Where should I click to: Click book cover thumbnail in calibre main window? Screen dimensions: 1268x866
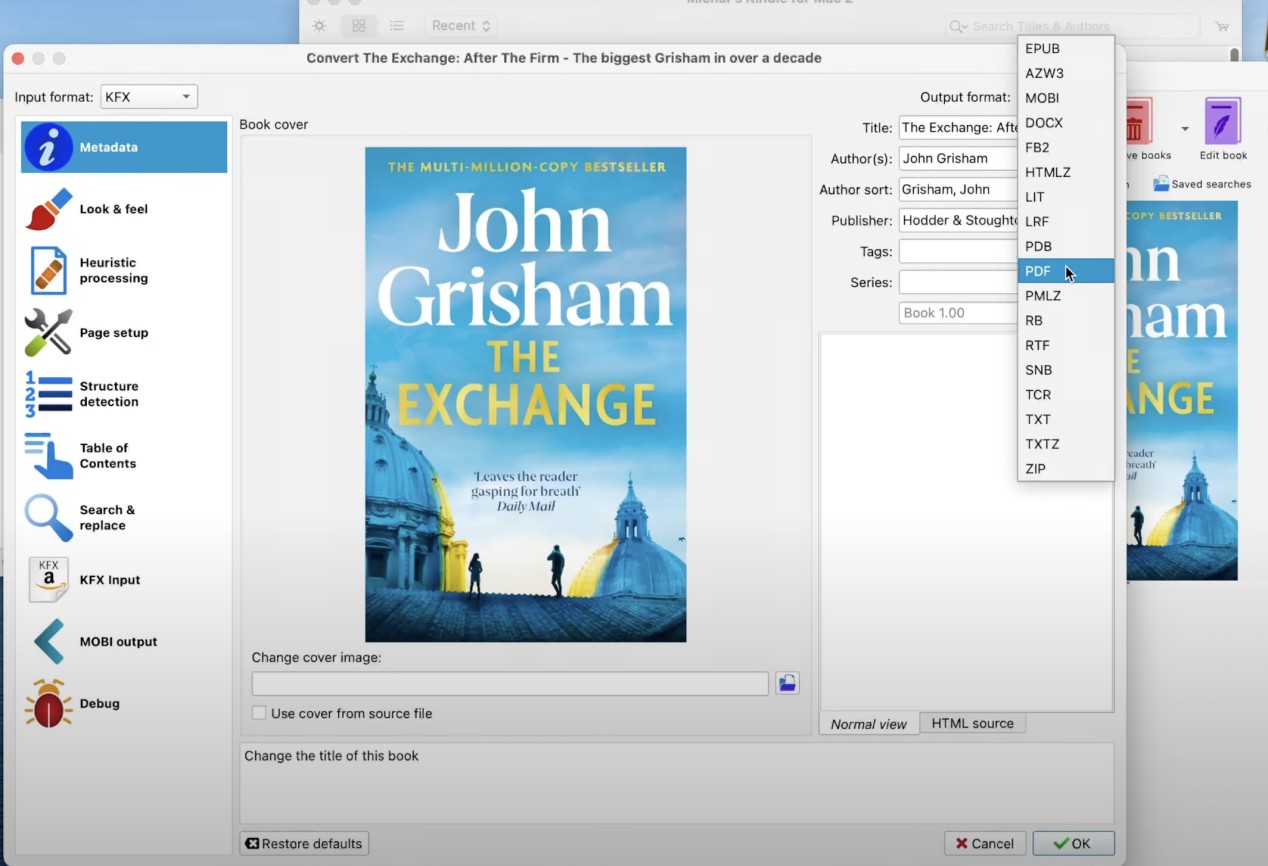point(1182,390)
